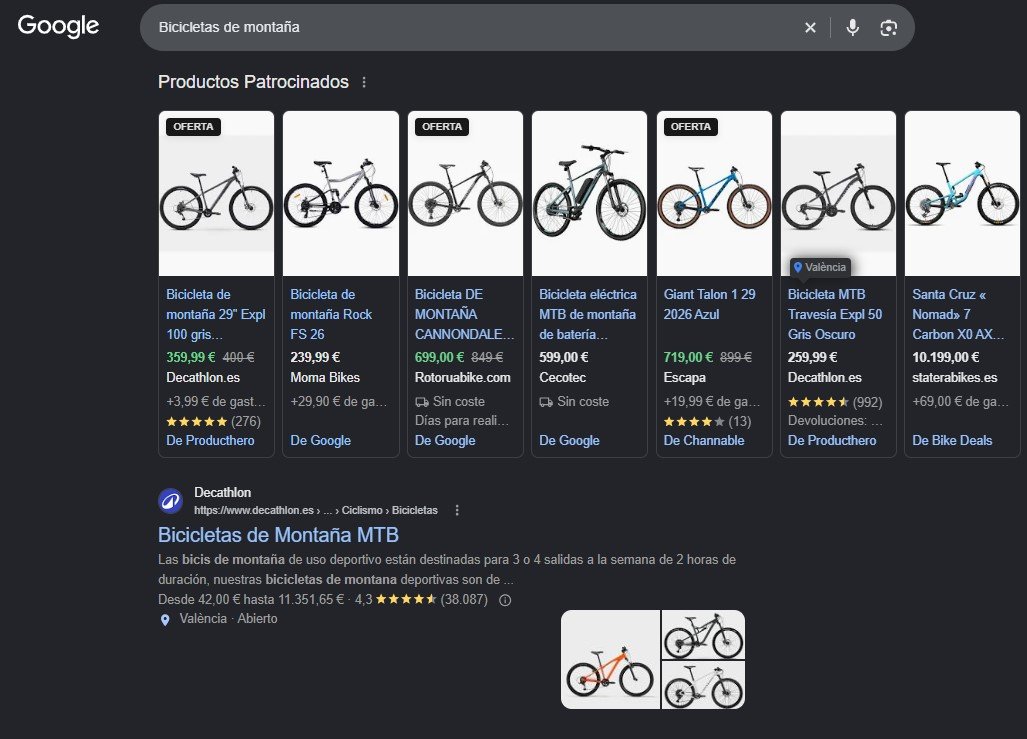Click the (276) star rating

(214, 421)
